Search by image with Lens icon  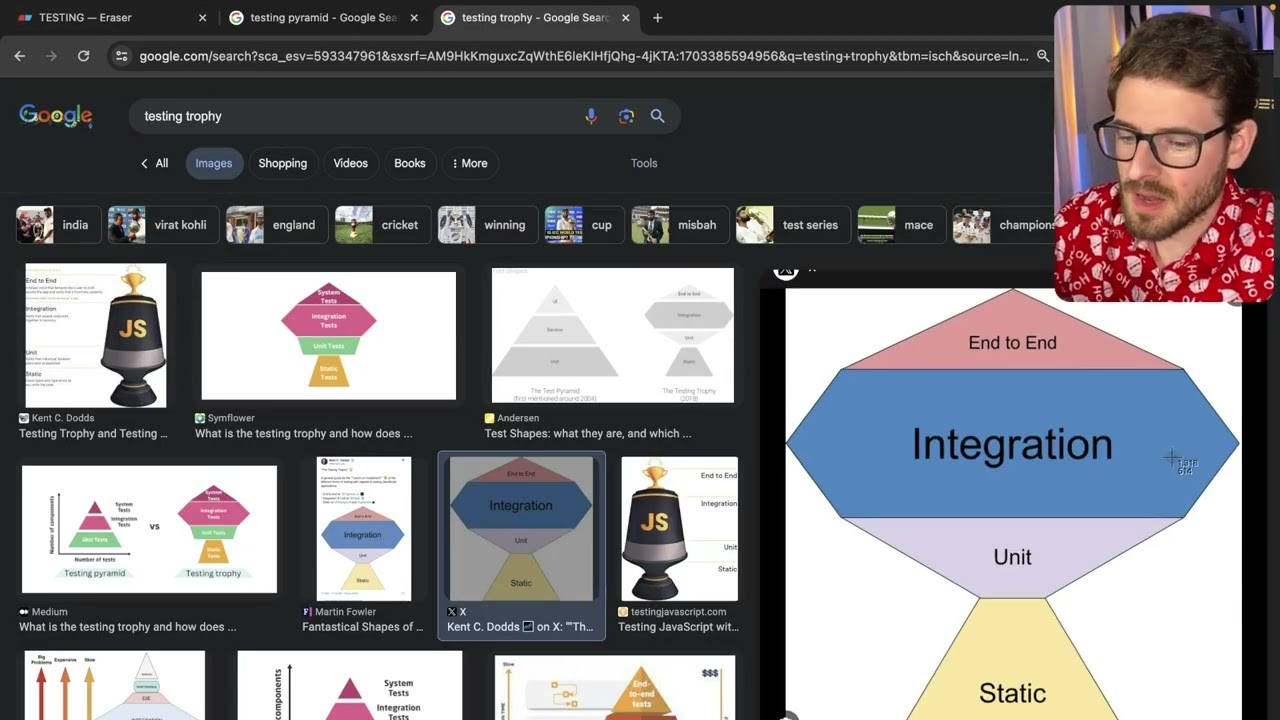click(x=626, y=116)
